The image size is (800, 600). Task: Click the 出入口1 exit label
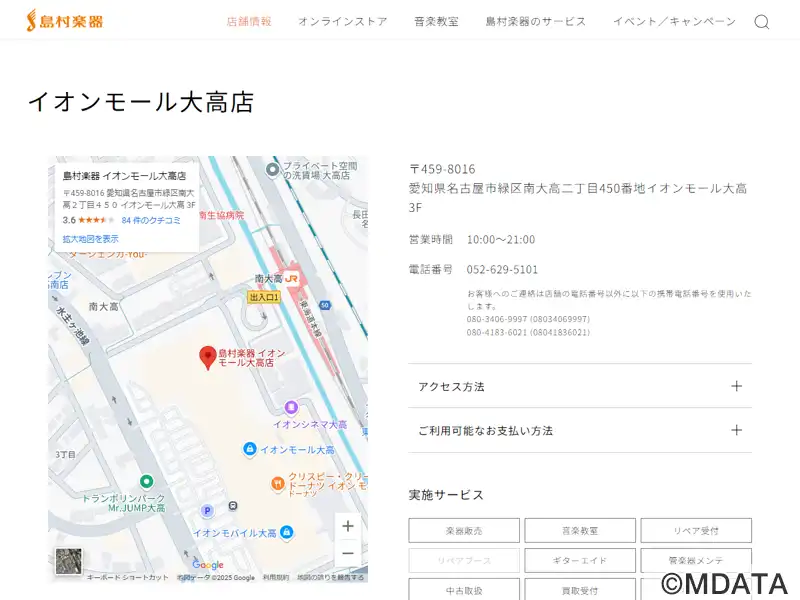coord(264,297)
